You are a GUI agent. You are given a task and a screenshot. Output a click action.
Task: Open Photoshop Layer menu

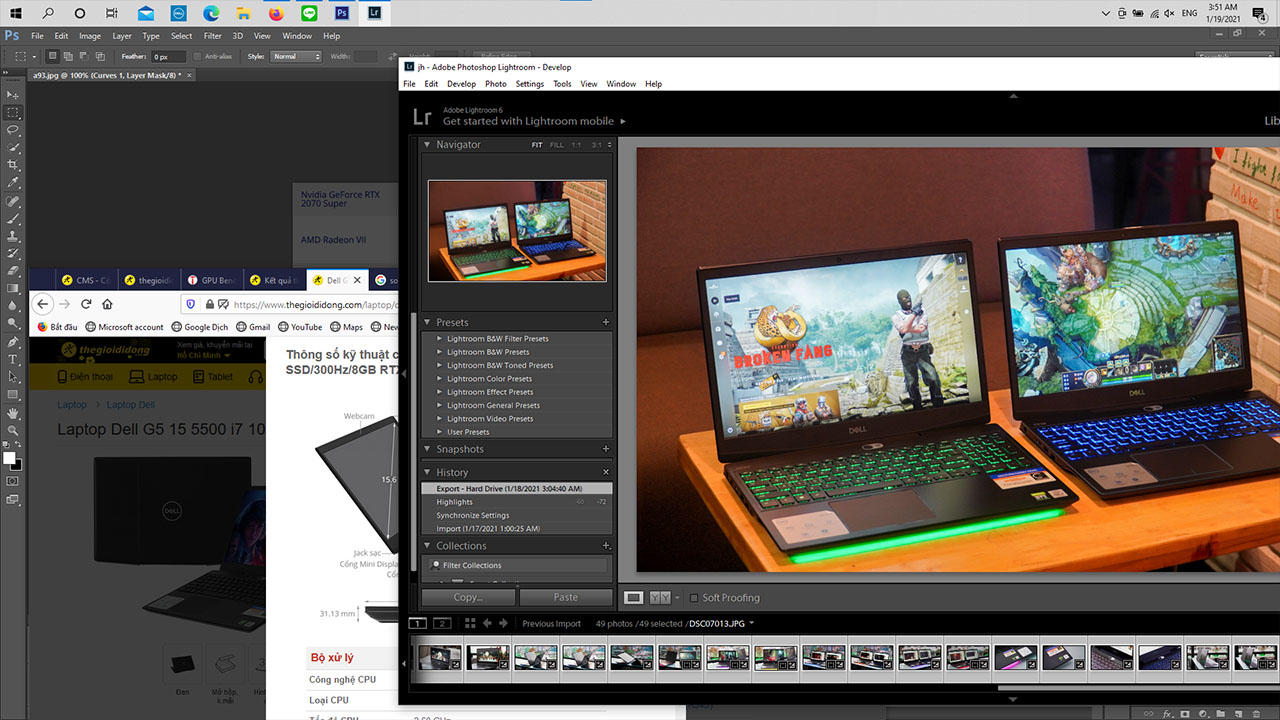click(122, 36)
